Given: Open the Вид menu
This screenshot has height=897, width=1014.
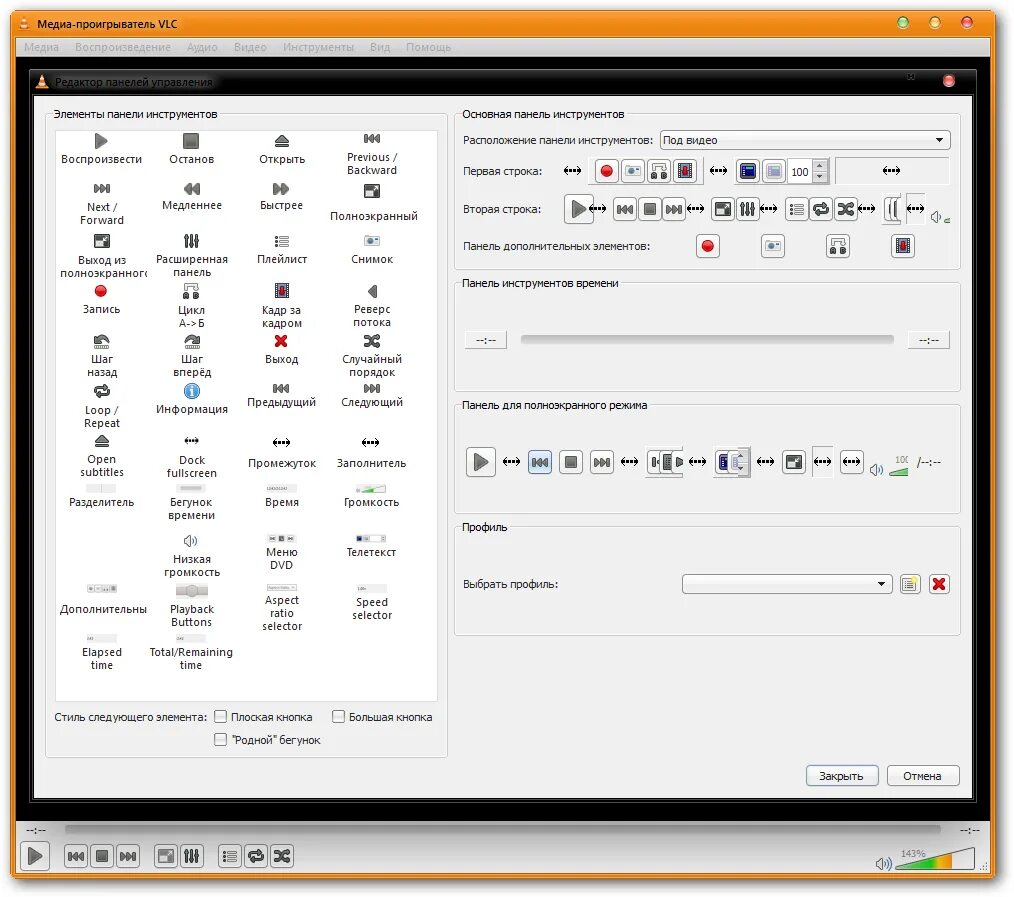Looking at the screenshot, I should pyautogui.click(x=380, y=47).
